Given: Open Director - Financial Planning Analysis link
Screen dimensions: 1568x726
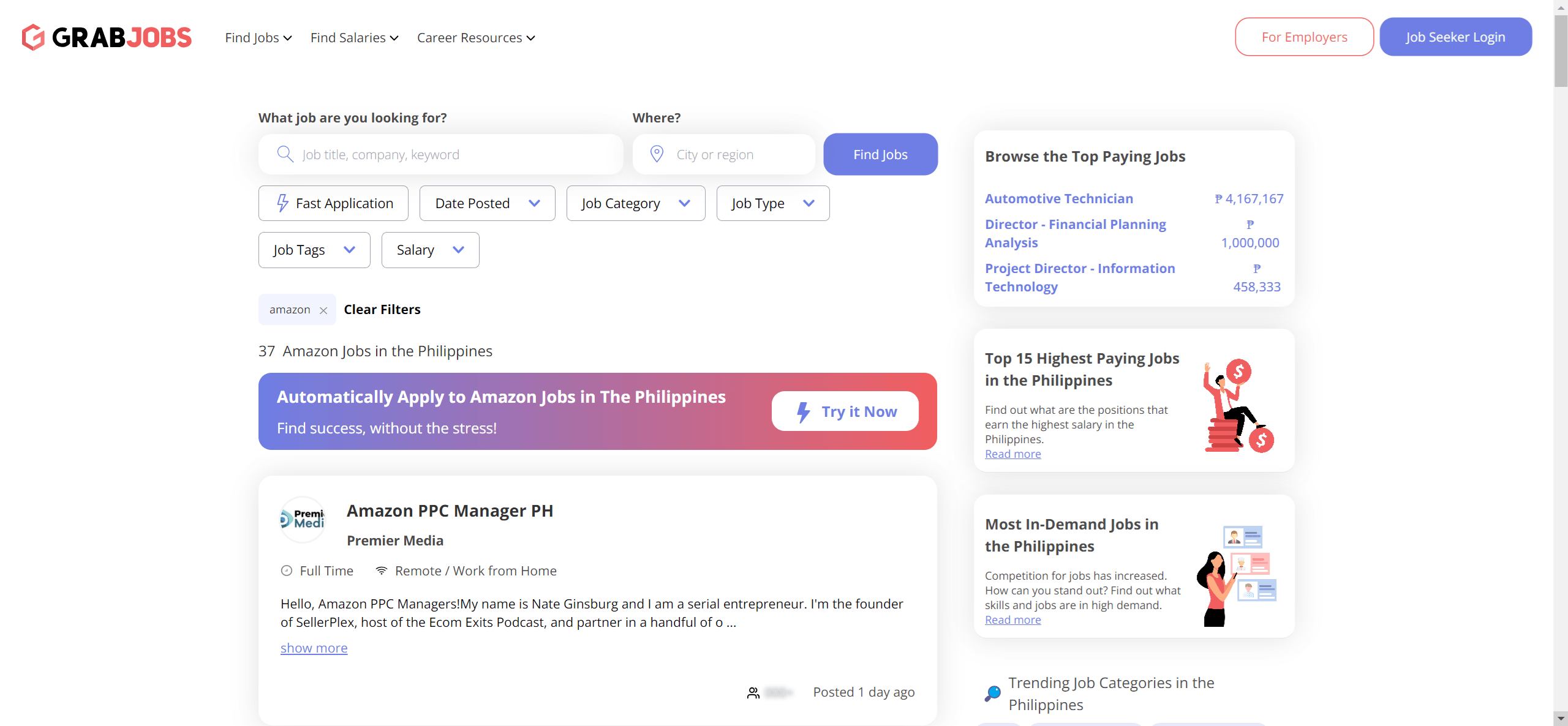Looking at the screenshot, I should click(x=1076, y=233).
